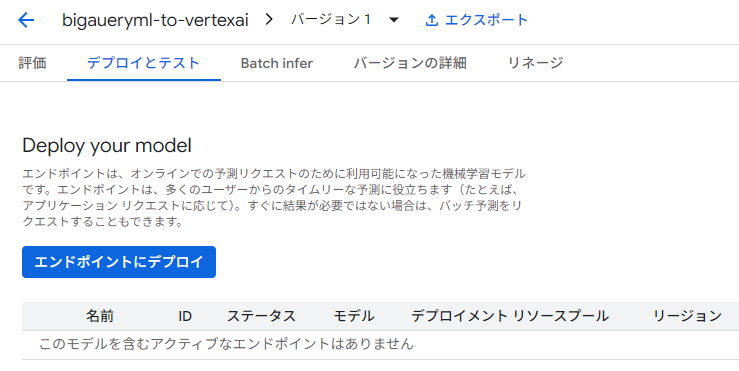The image size is (739, 371).
Task: Go back using the left arrow icon
Action: click(26, 20)
